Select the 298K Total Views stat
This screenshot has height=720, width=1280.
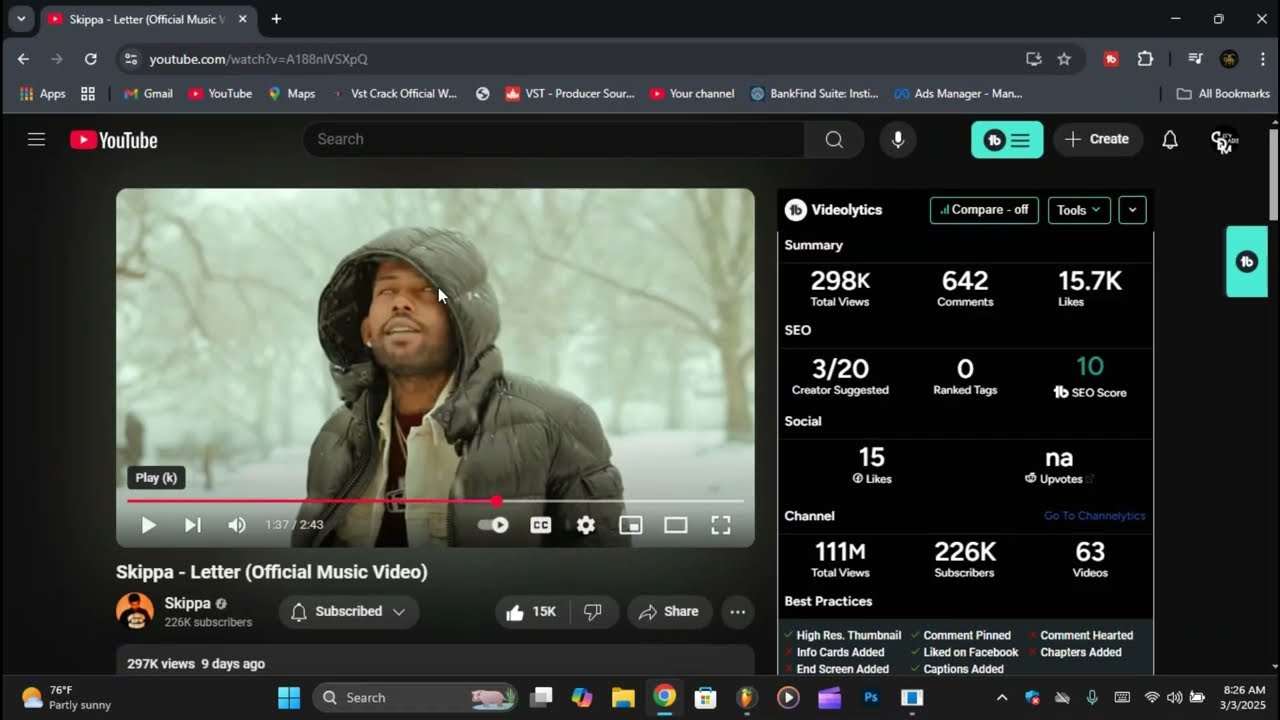pyautogui.click(x=840, y=288)
